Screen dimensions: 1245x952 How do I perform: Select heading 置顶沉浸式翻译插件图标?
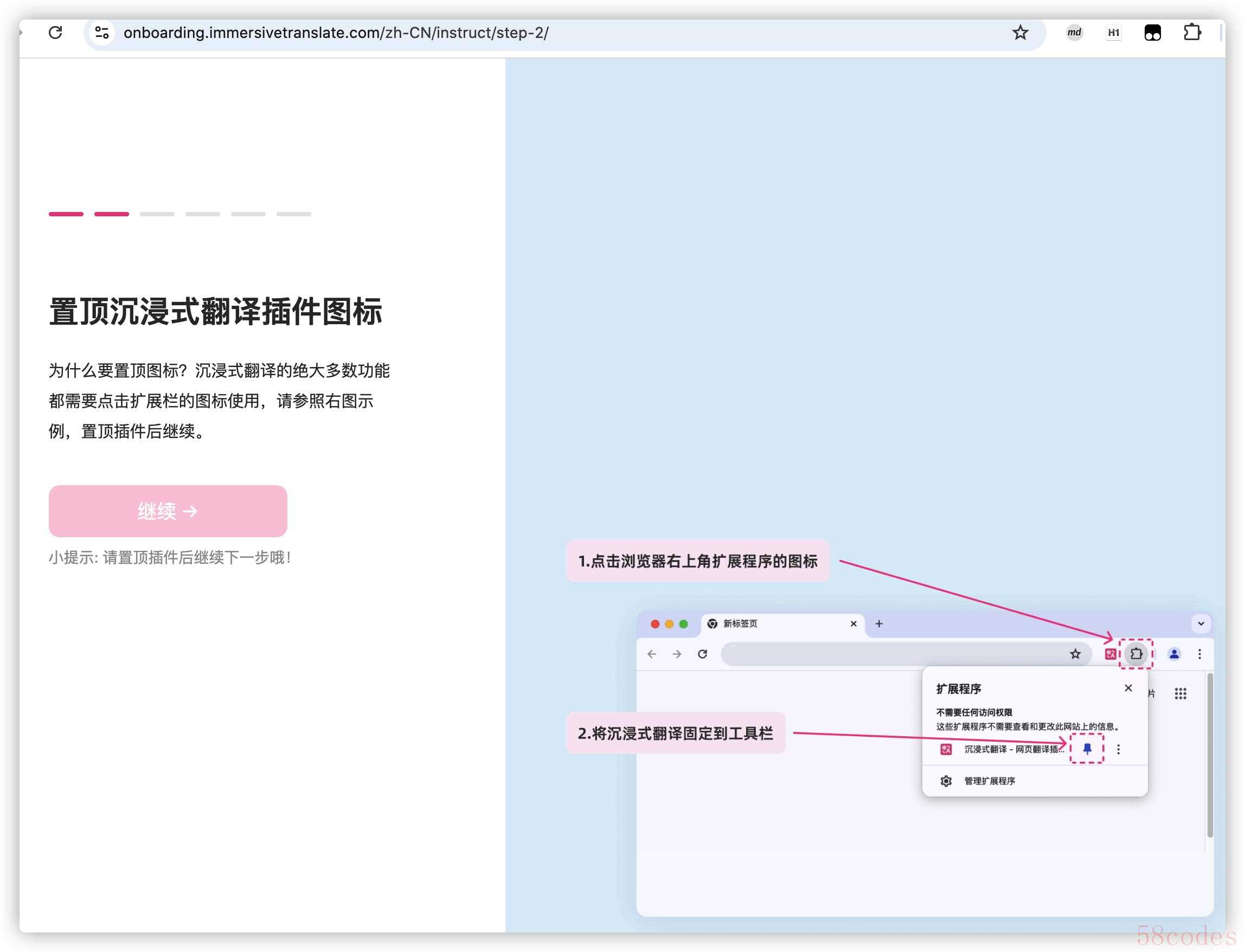coord(215,311)
